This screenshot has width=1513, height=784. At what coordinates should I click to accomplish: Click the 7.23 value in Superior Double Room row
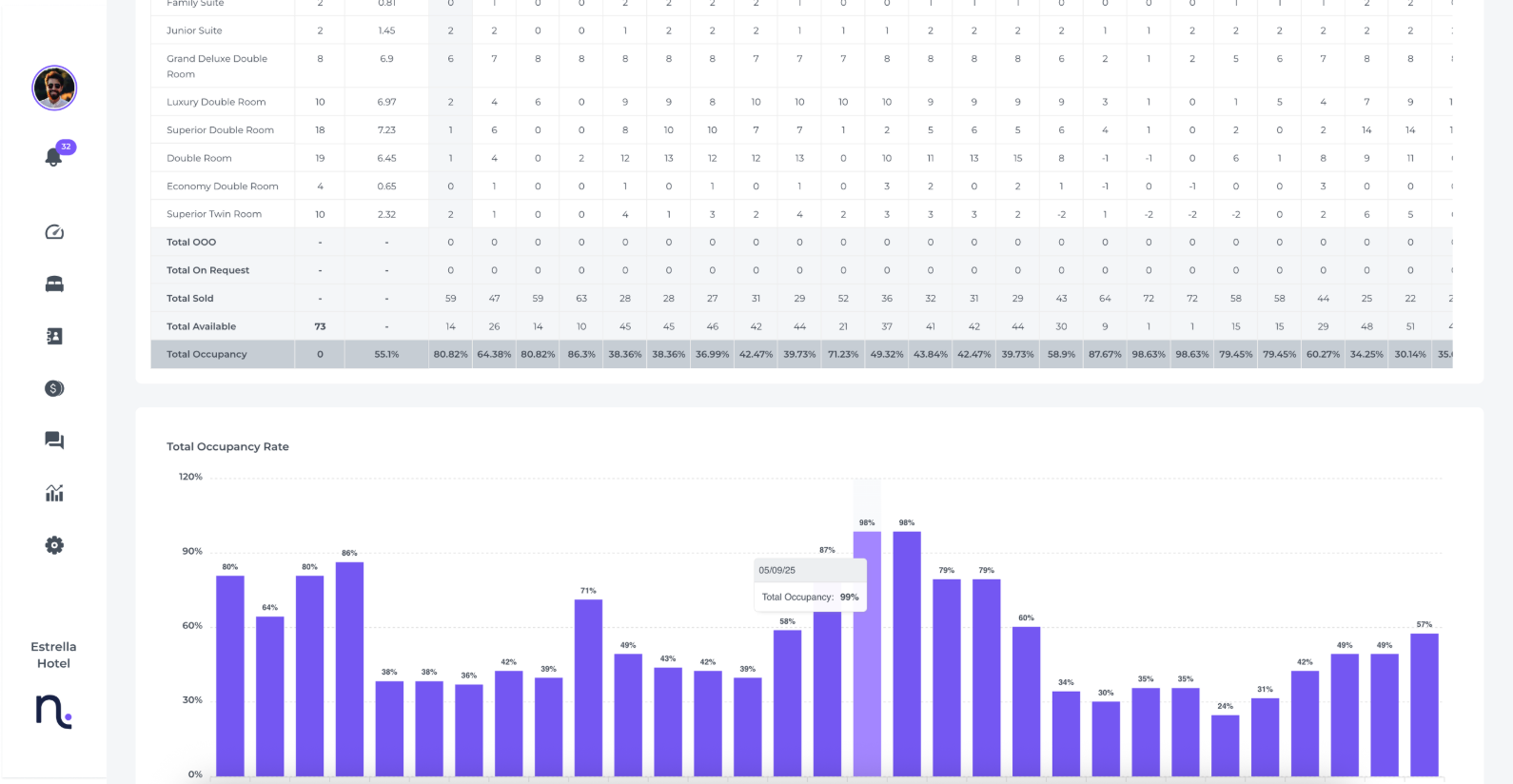click(x=386, y=130)
